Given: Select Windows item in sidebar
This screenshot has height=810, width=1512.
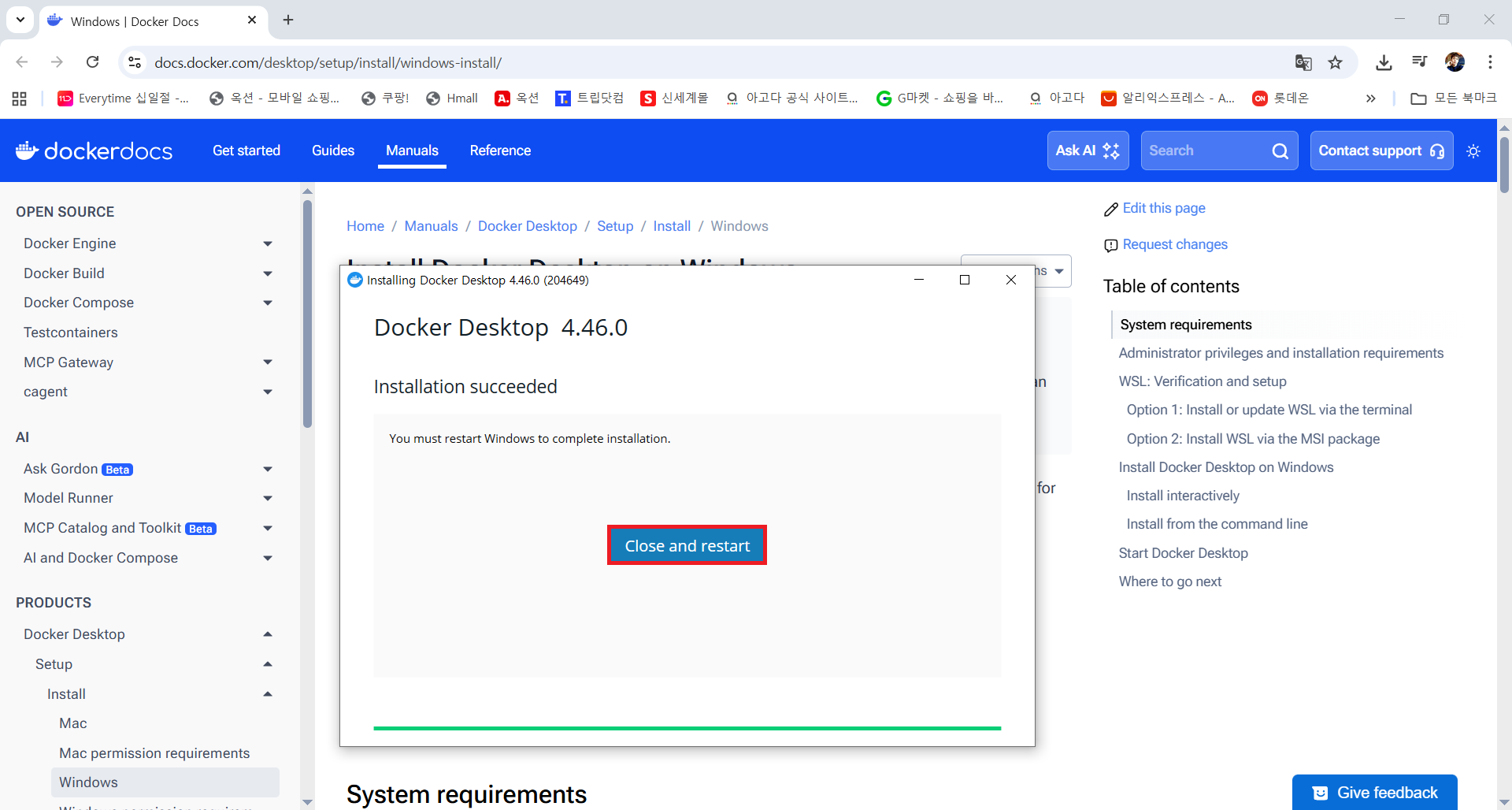Looking at the screenshot, I should [x=165, y=782].
